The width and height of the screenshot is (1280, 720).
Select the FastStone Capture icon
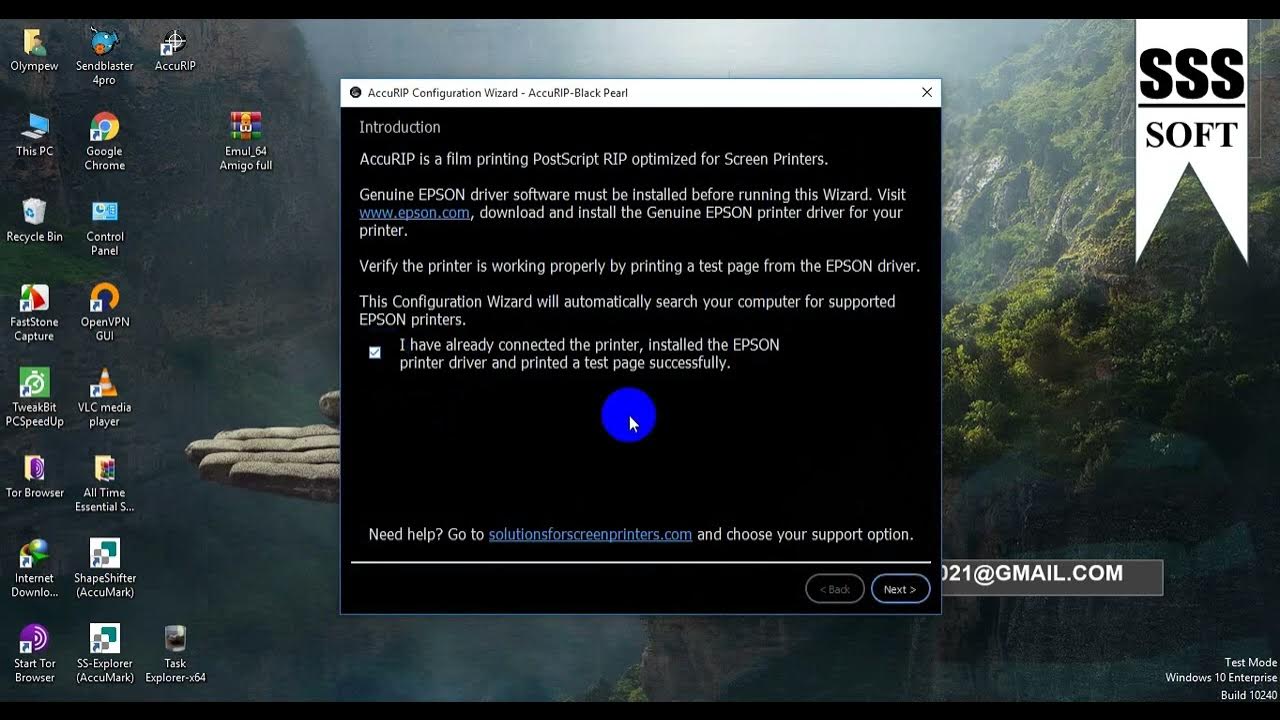(34, 313)
